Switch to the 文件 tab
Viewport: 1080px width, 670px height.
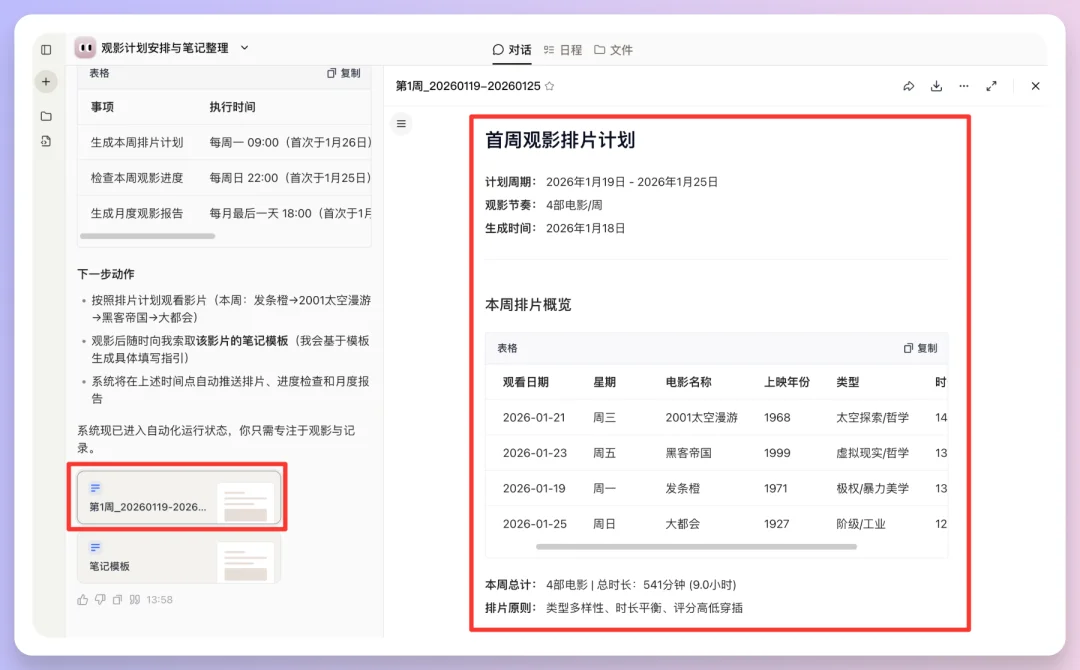pos(614,48)
